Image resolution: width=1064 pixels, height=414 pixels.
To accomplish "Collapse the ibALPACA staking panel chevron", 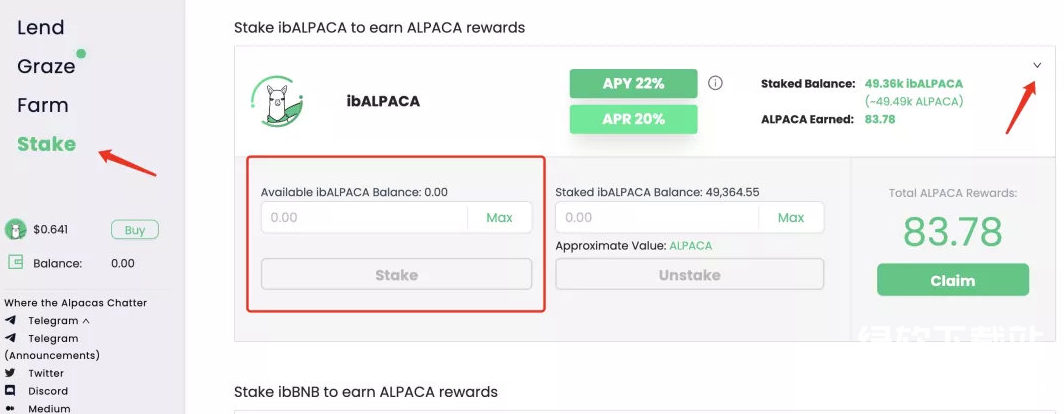I will pos(1037,66).
